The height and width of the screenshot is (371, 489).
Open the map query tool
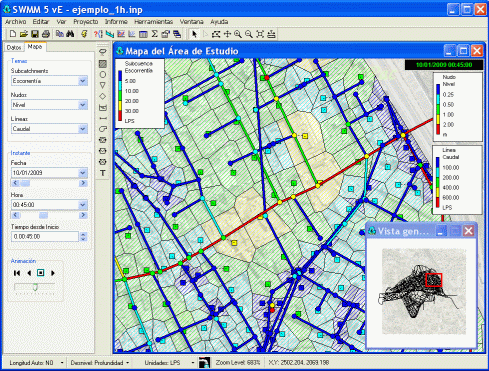(98, 34)
